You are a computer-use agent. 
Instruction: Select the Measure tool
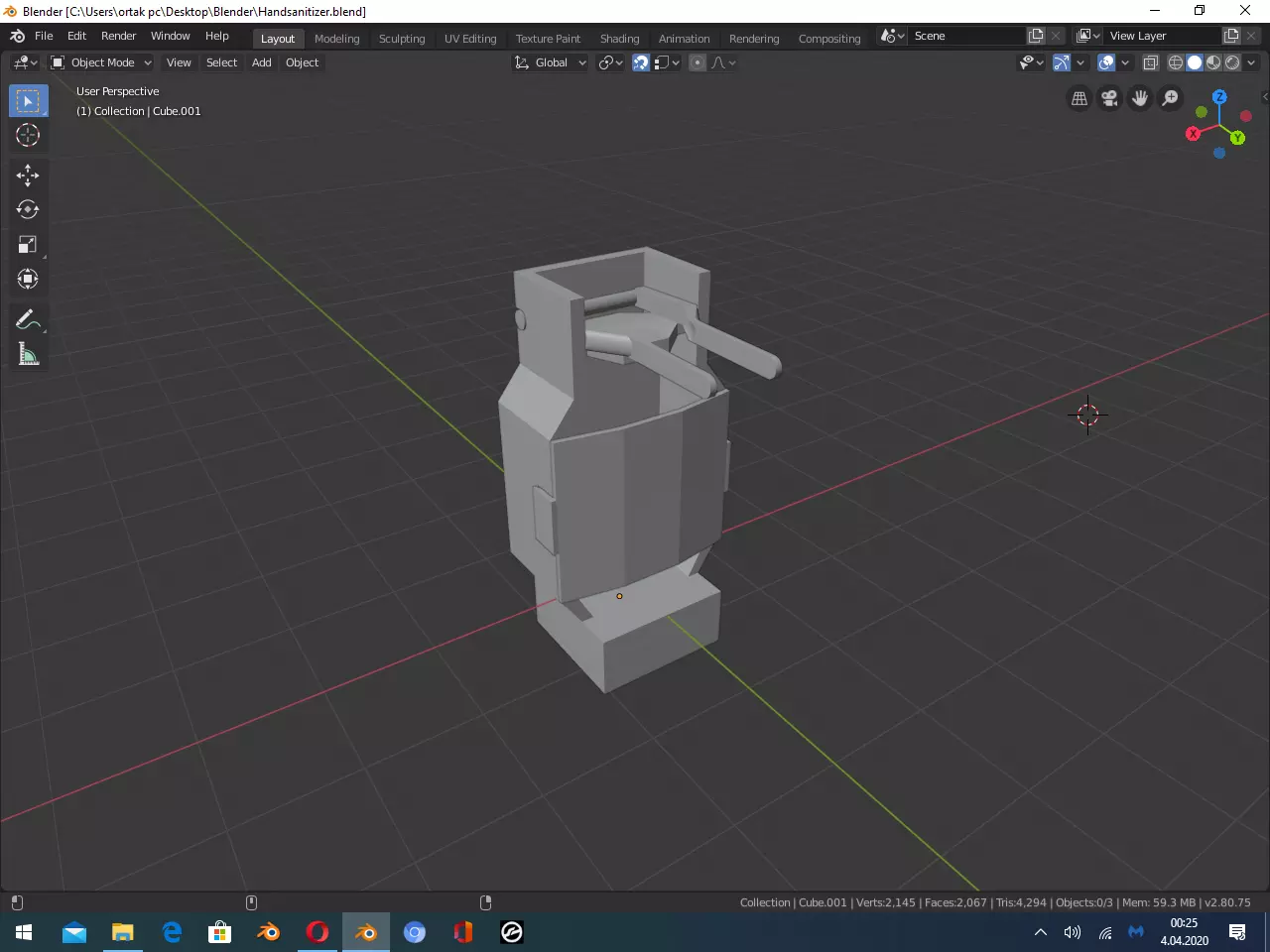tap(28, 354)
